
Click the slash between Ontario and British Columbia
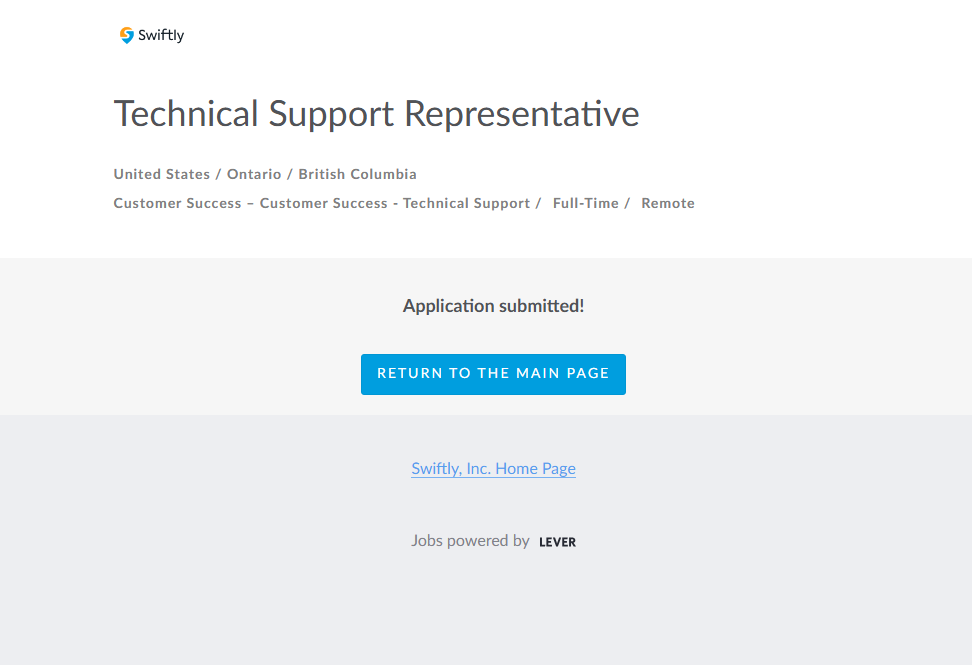(290, 174)
